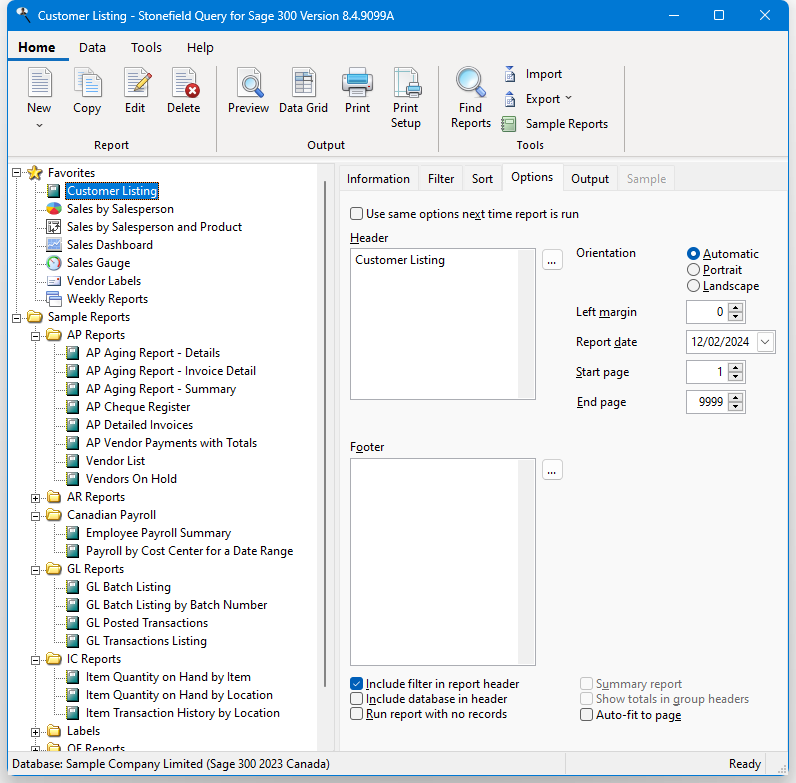Screen dimensions: 796x783
Task: Click the report tree vertical scrollbar
Action: 325,434
